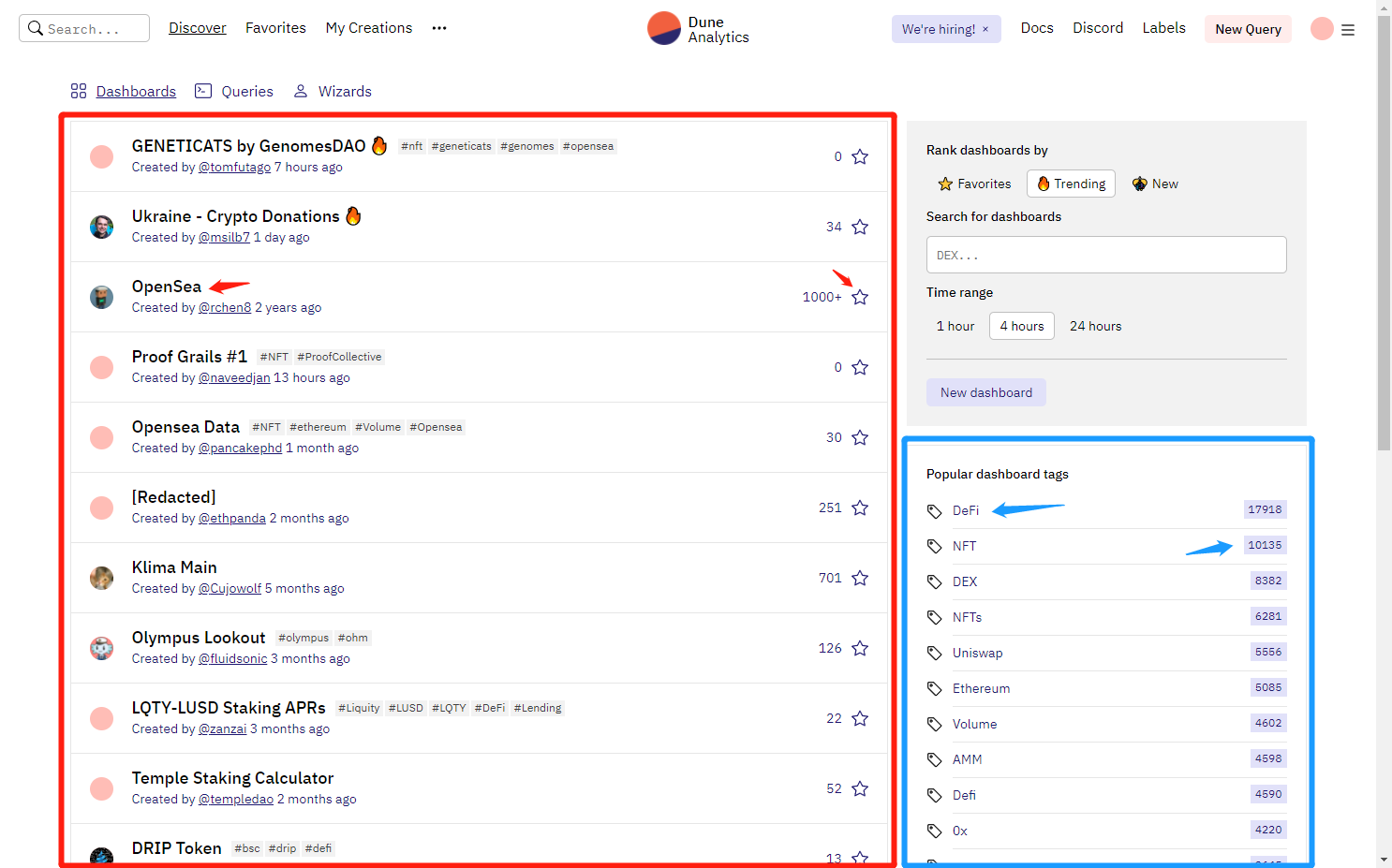This screenshot has width=1392, height=868.
Task: Open author profile @rchen8
Action: (x=225, y=308)
